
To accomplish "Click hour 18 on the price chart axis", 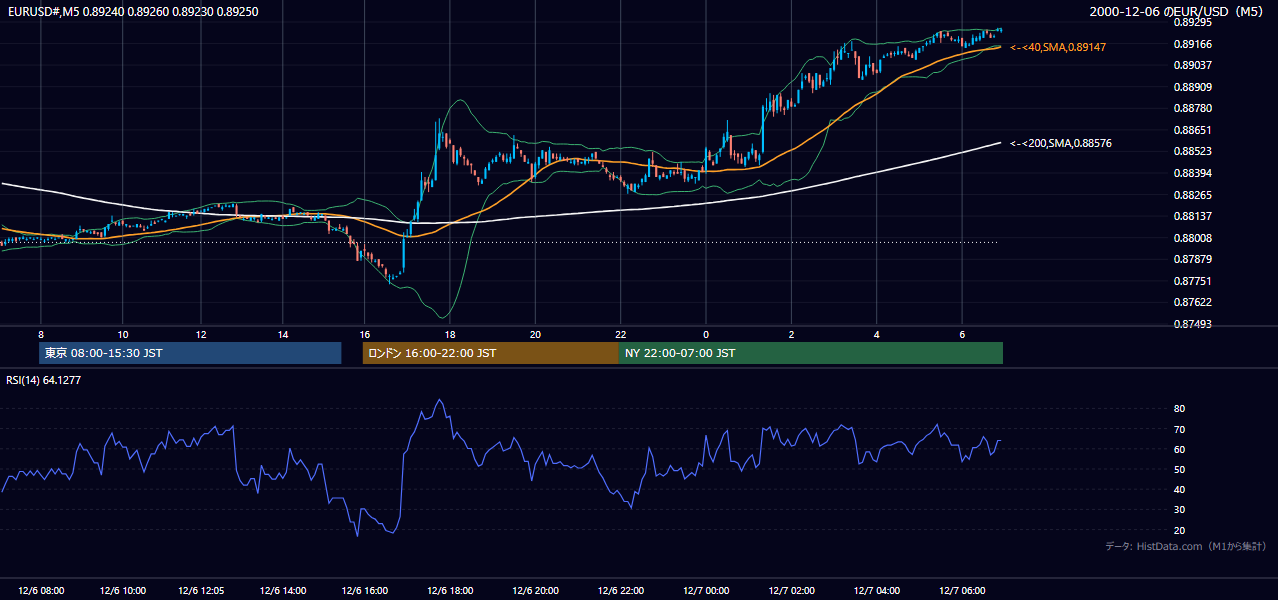I will pyautogui.click(x=450, y=334).
